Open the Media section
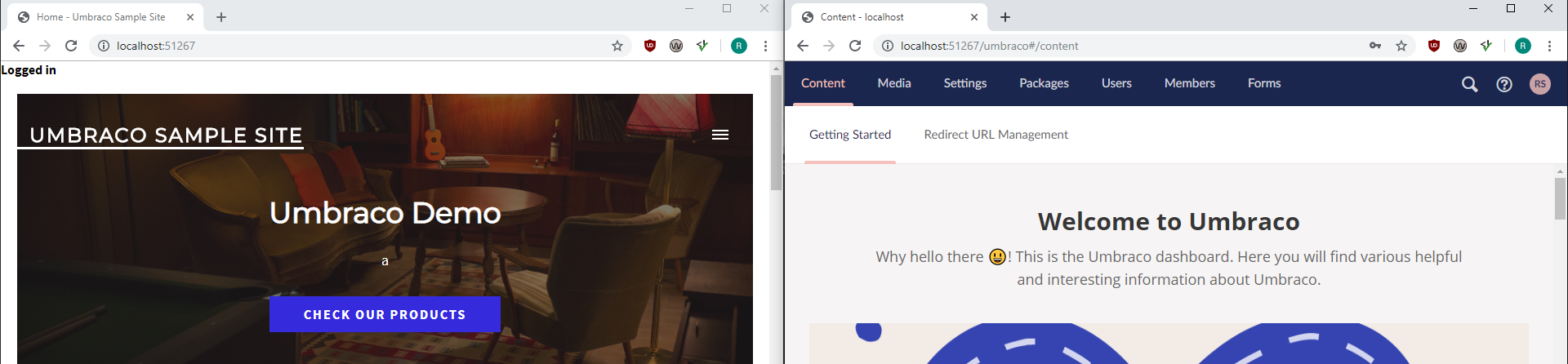1568x364 pixels. 894,83
